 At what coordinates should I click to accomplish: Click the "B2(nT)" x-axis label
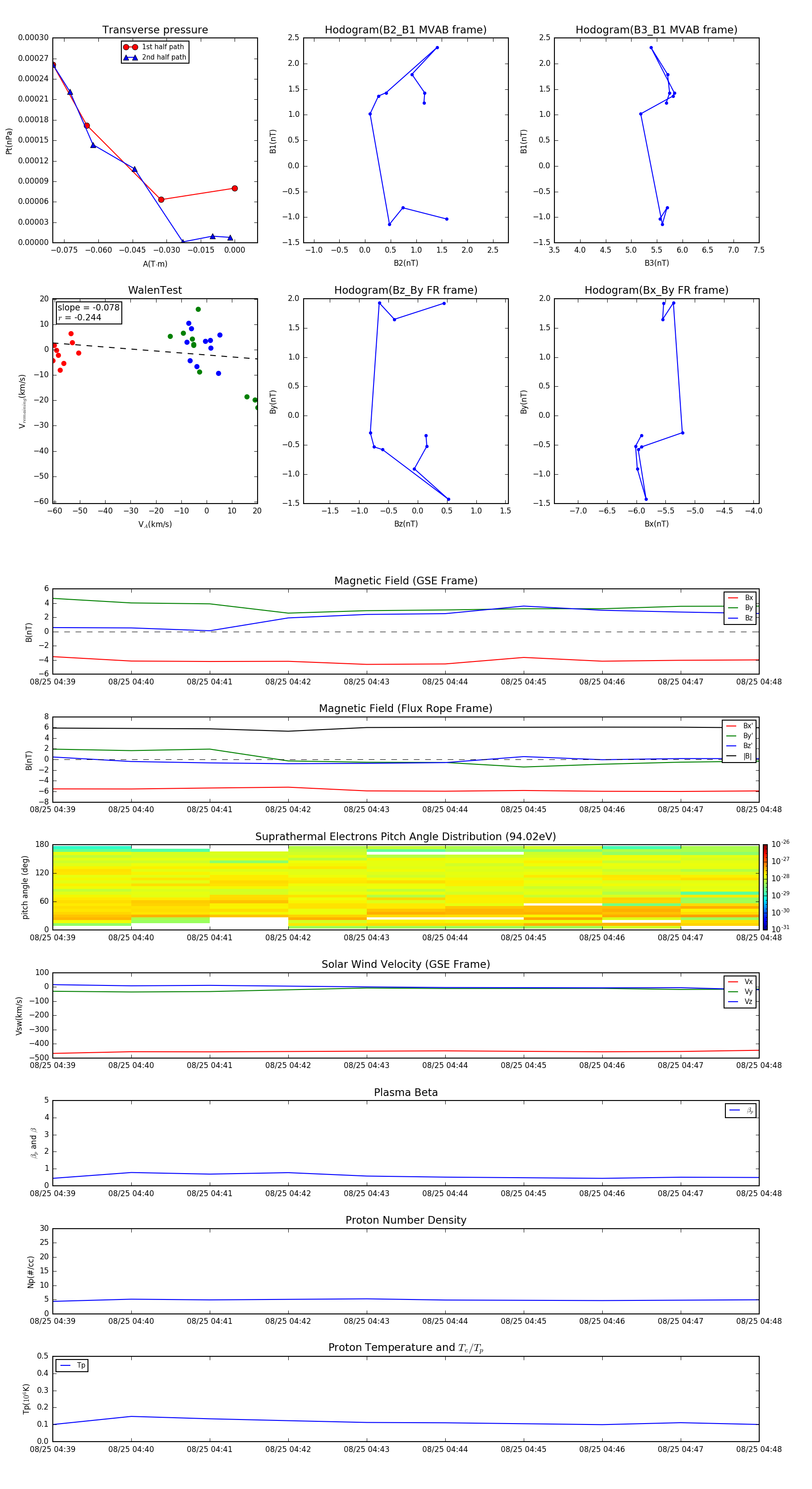click(406, 263)
